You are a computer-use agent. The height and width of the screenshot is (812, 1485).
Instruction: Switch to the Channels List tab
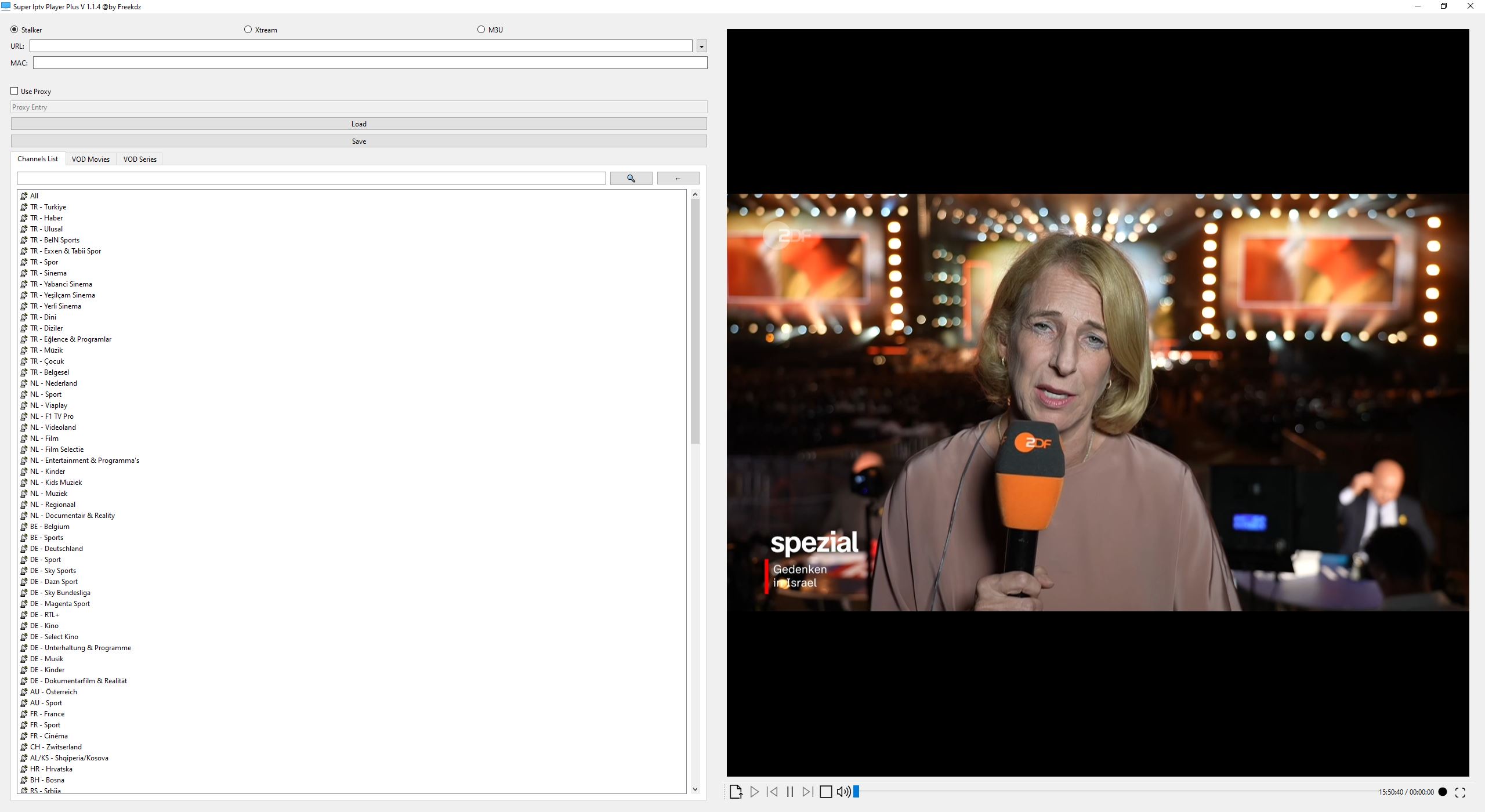coord(38,159)
